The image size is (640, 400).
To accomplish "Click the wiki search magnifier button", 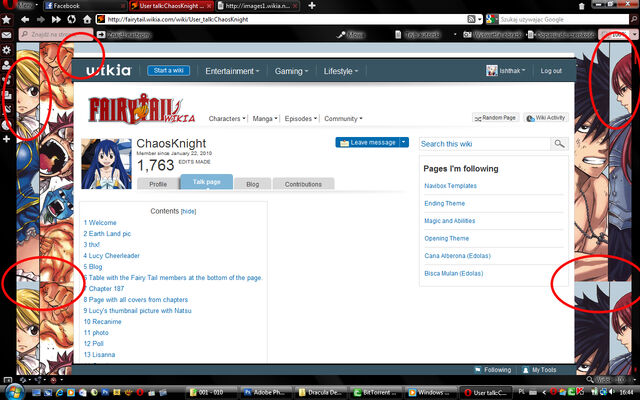I will pos(559,144).
